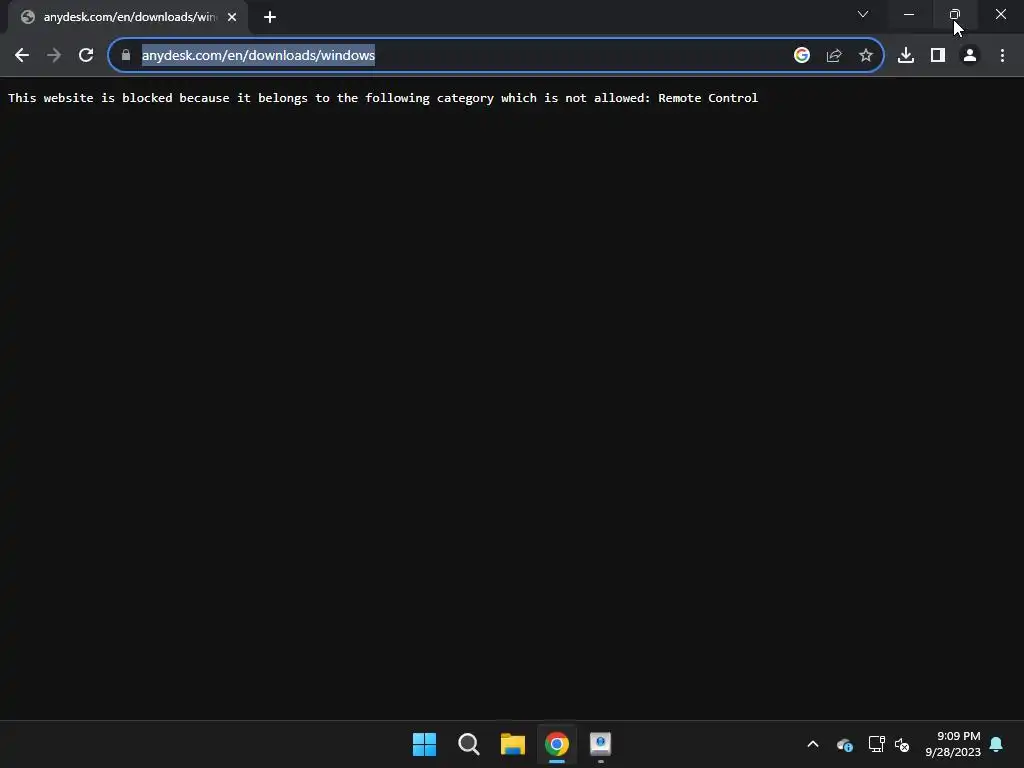
Task: Click the 'Remote Control' category text
Action: (708, 98)
